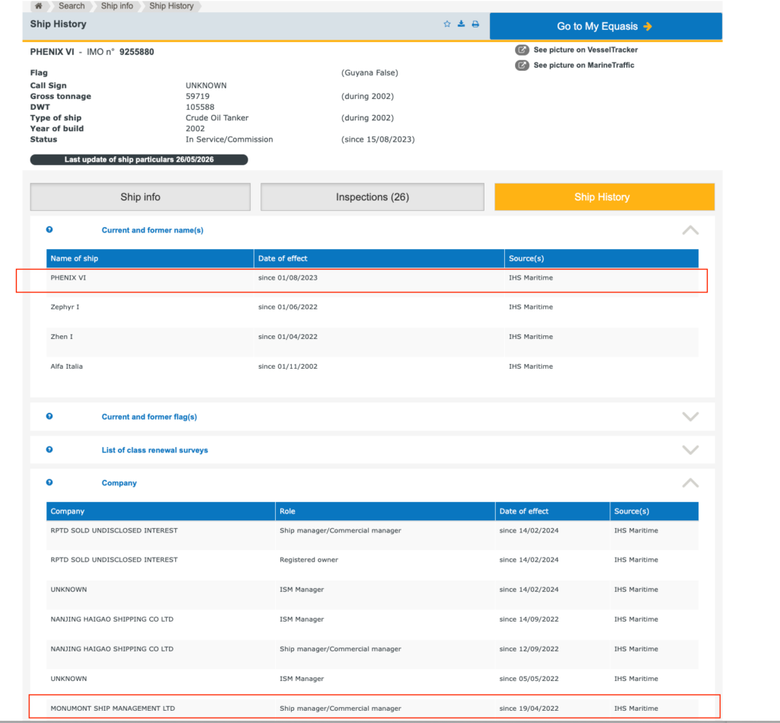The image size is (780, 723).
Task: Click help icon beside Current and former name(s)
Action: click(49, 229)
